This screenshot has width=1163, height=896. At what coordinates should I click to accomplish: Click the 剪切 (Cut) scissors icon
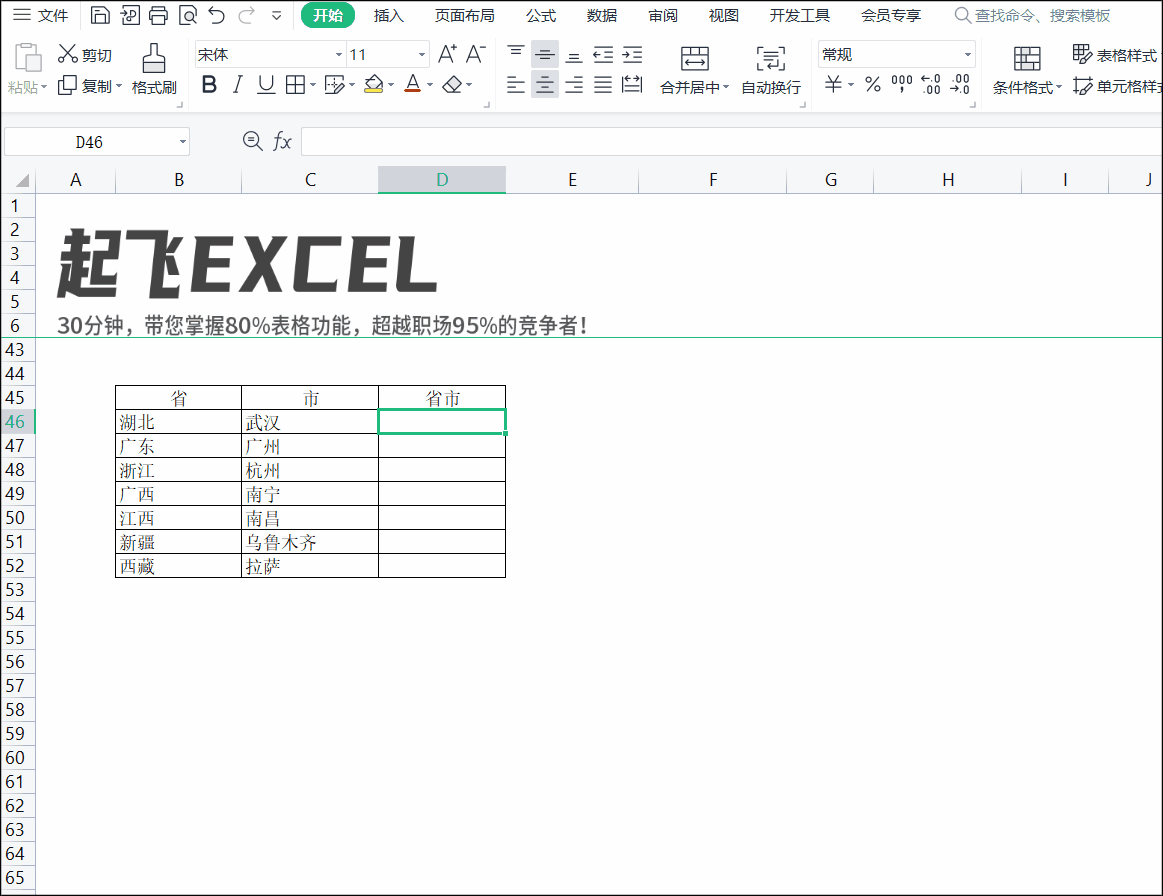[67, 53]
